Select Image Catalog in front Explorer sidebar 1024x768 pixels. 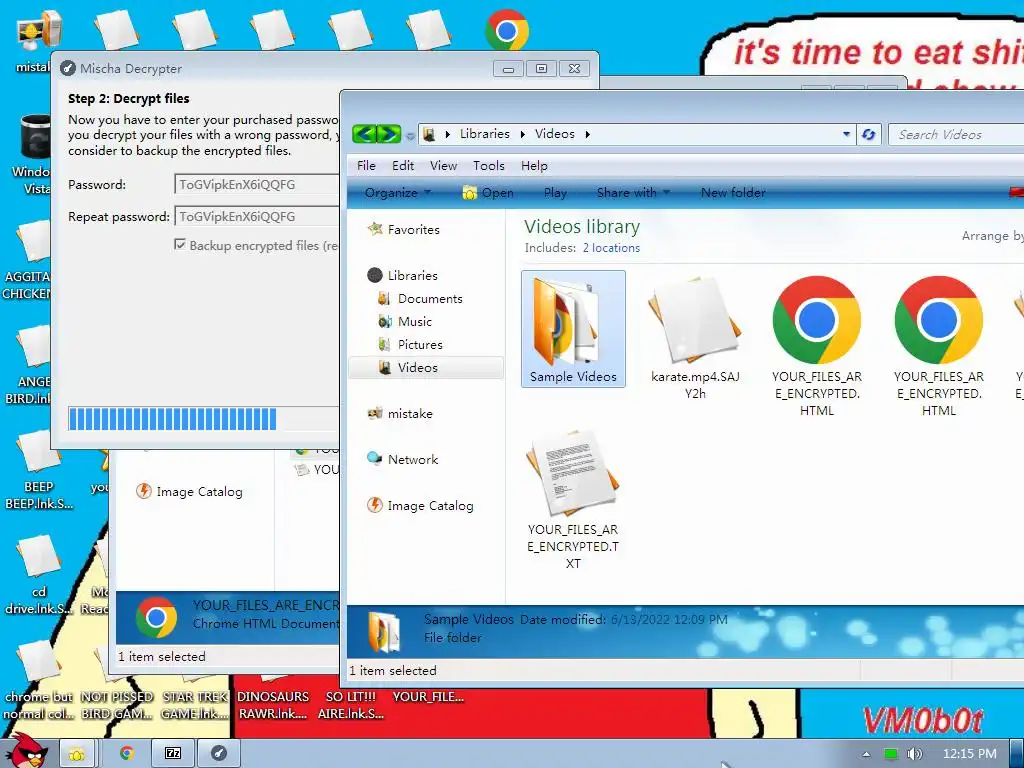pyautogui.click(x=420, y=505)
